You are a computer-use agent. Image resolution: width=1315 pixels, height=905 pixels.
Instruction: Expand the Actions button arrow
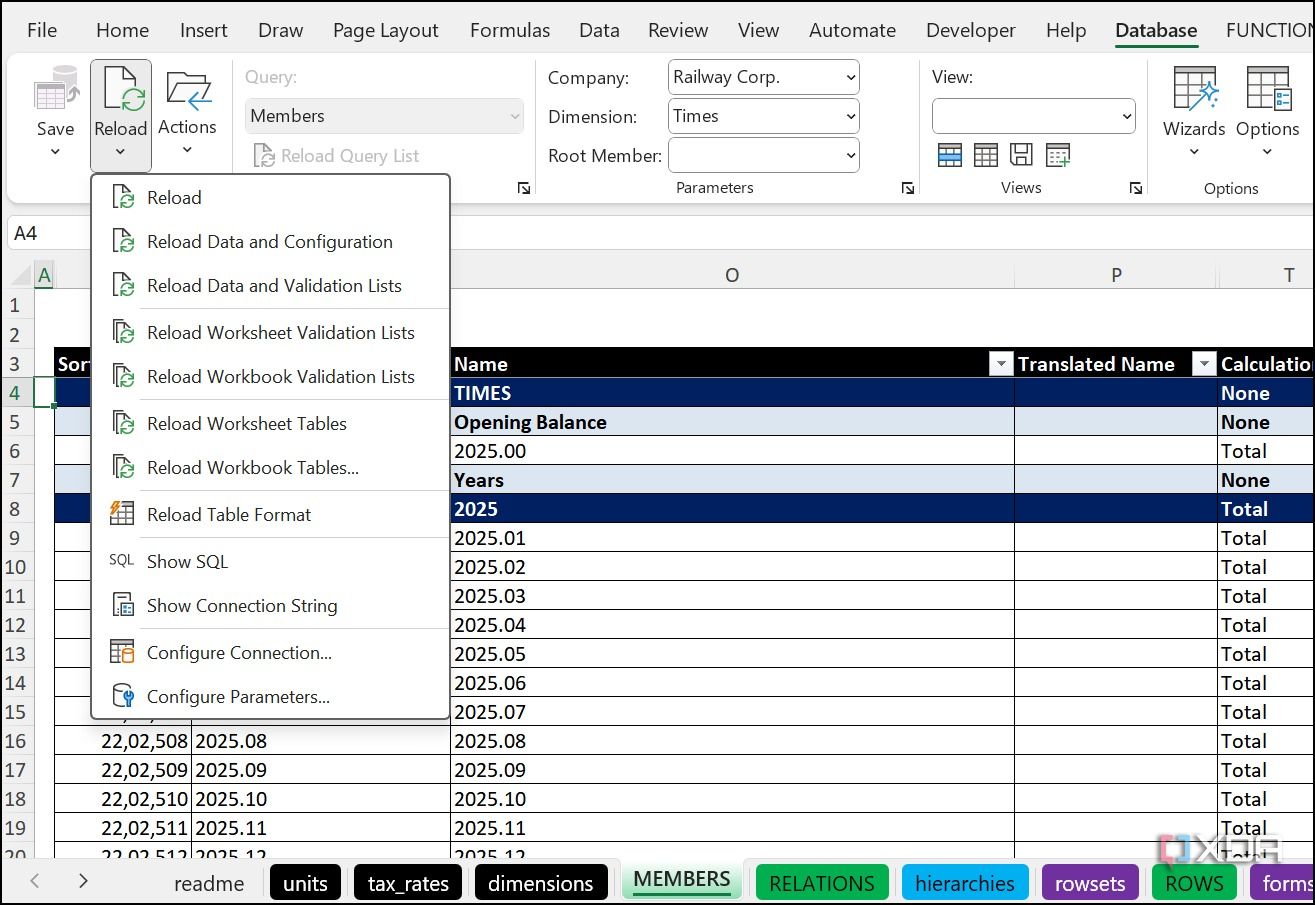(x=187, y=151)
